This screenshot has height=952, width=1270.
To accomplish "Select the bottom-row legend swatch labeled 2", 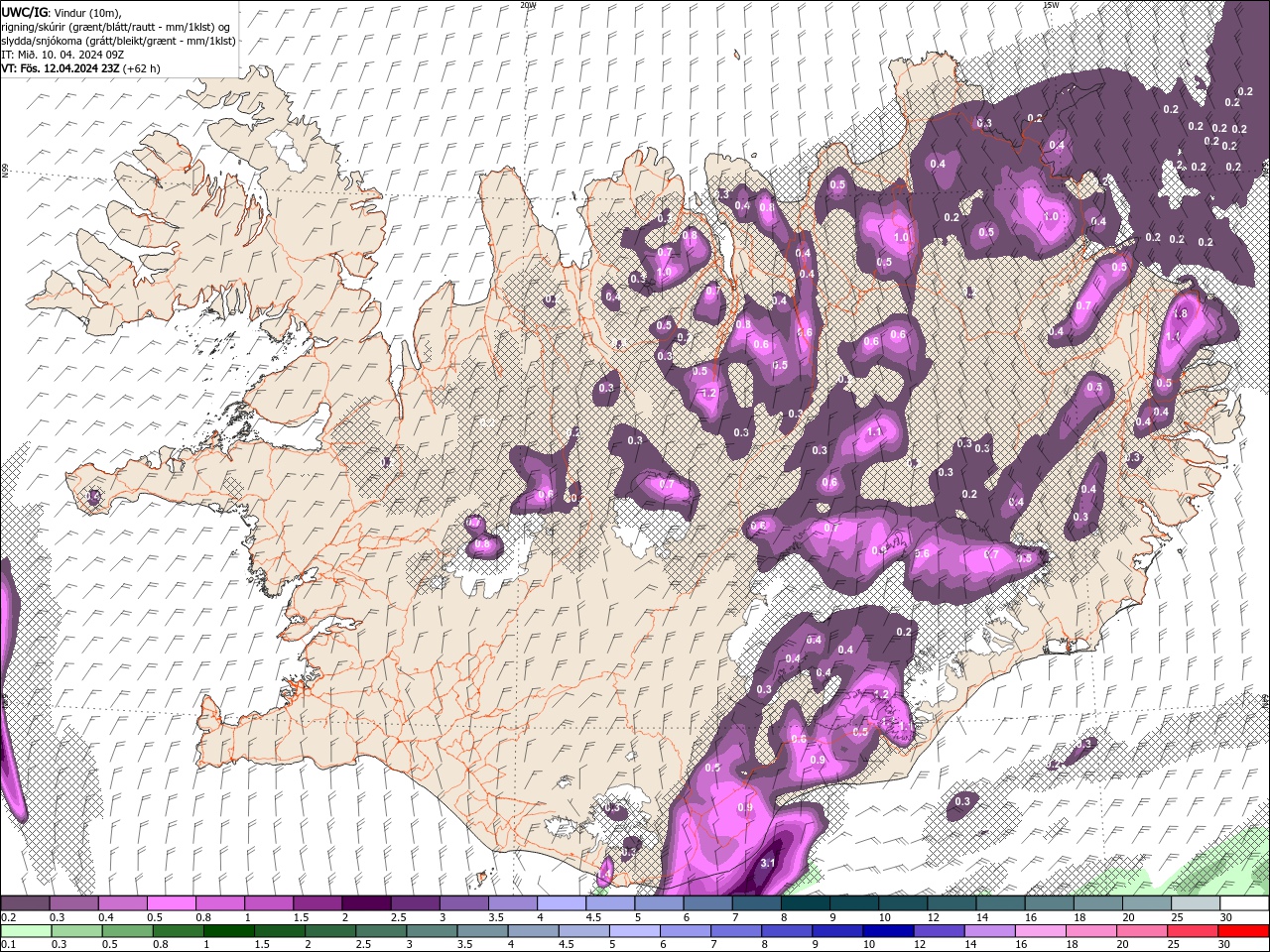I will (330, 931).
